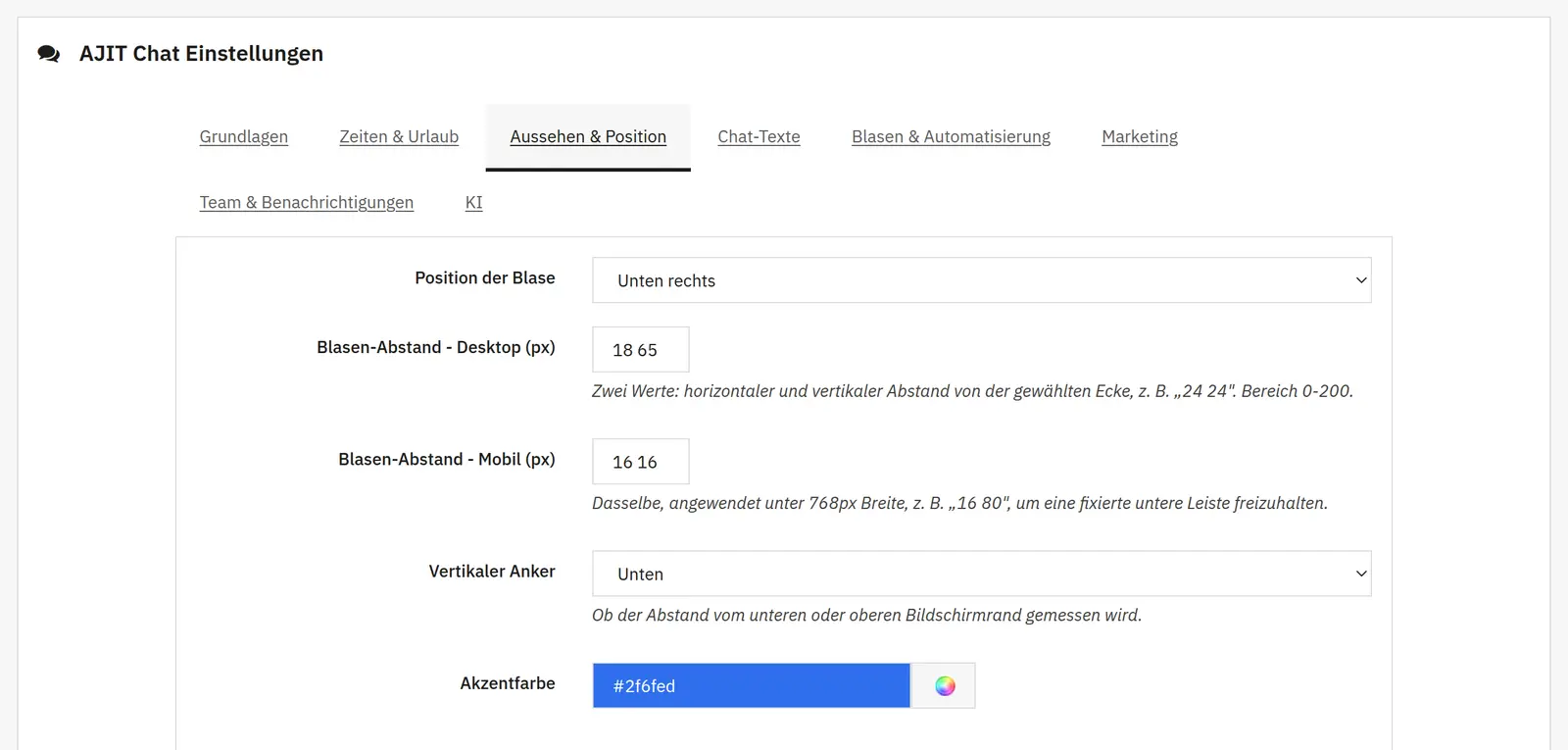The height and width of the screenshot is (750, 1568).
Task: Click the hint text starting 'Zwei Werte'
Action: point(972,391)
